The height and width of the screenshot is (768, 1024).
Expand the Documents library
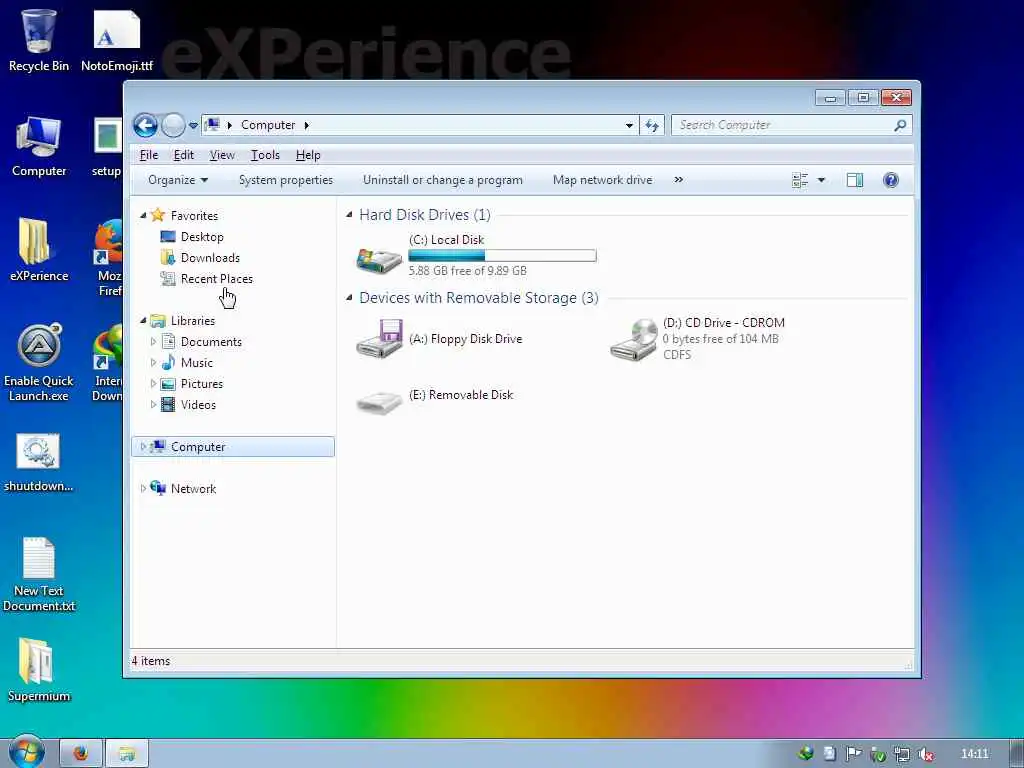(x=153, y=342)
